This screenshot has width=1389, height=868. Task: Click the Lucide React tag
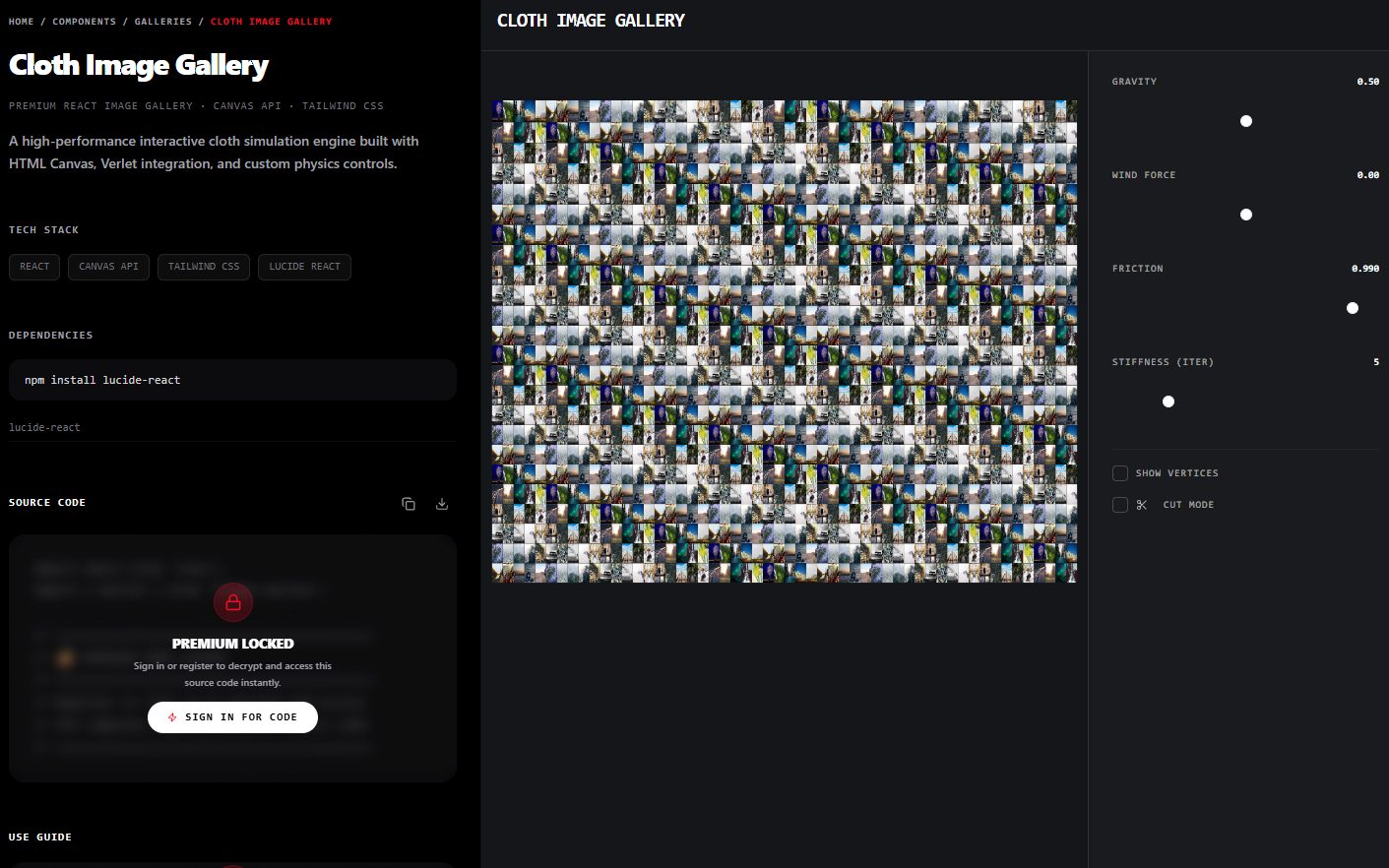click(x=304, y=267)
